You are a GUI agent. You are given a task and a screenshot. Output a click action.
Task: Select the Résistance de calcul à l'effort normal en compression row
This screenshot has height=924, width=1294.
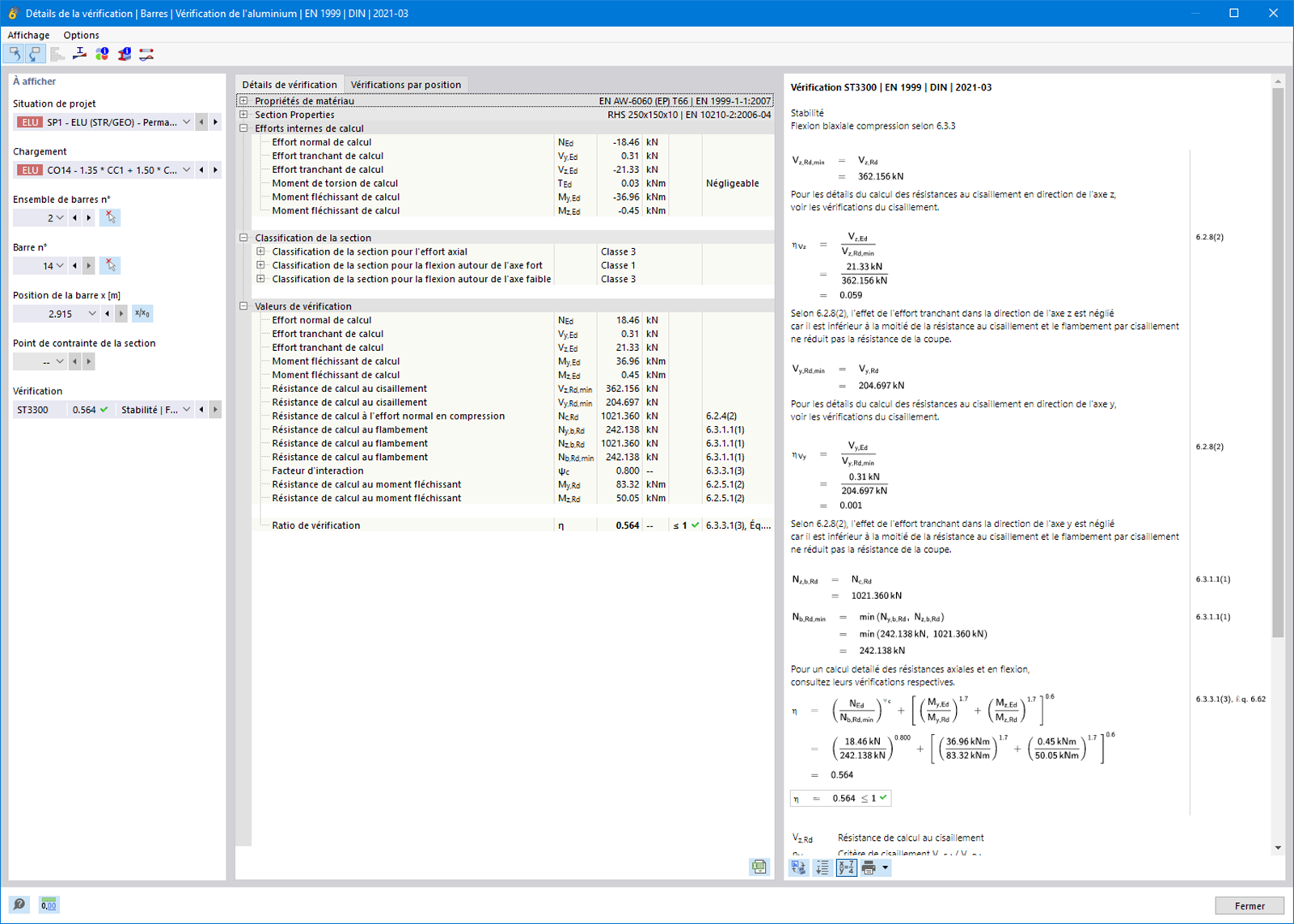513,416
